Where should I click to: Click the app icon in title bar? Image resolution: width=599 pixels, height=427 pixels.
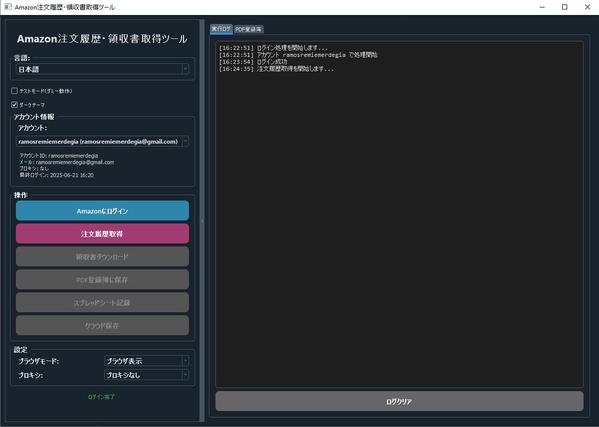[x=8, y=7]
